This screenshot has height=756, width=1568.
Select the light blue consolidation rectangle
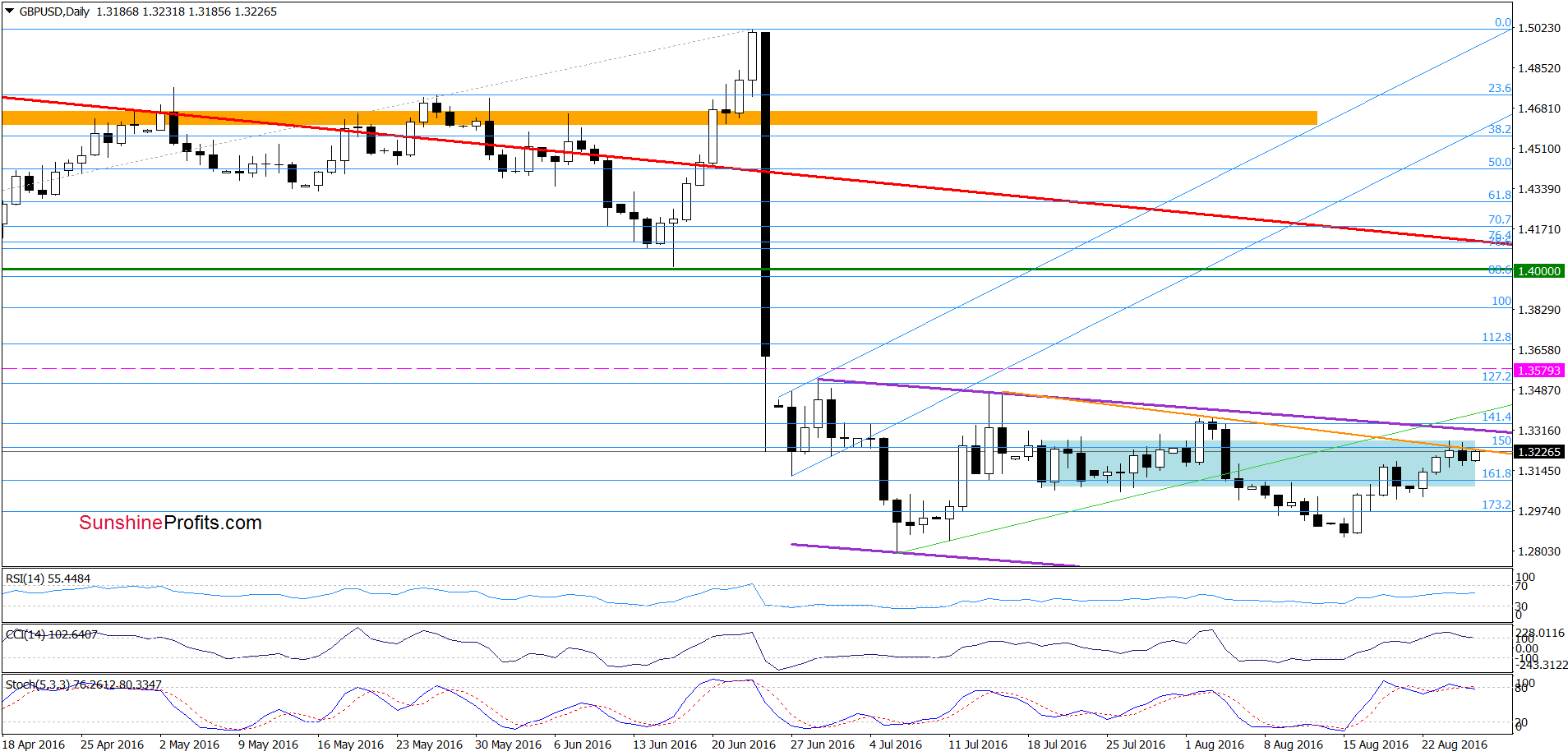click(1257, 463)
